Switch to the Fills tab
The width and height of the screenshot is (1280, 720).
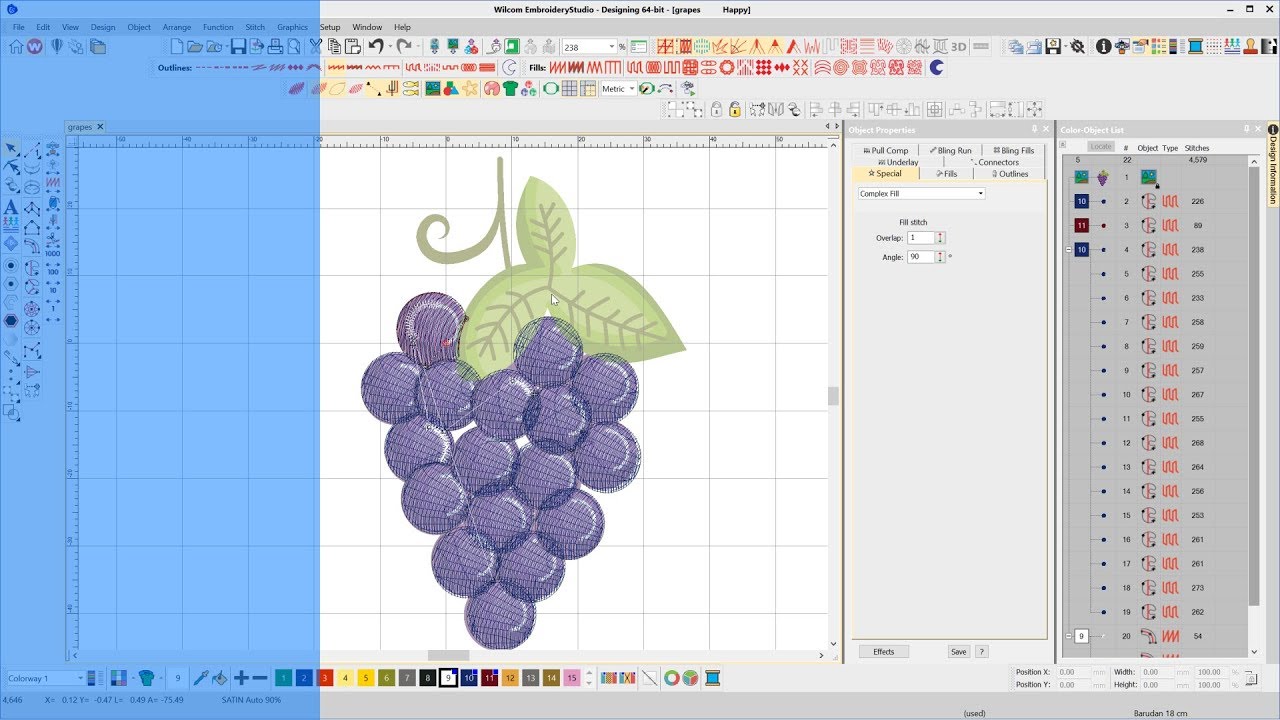947,174
